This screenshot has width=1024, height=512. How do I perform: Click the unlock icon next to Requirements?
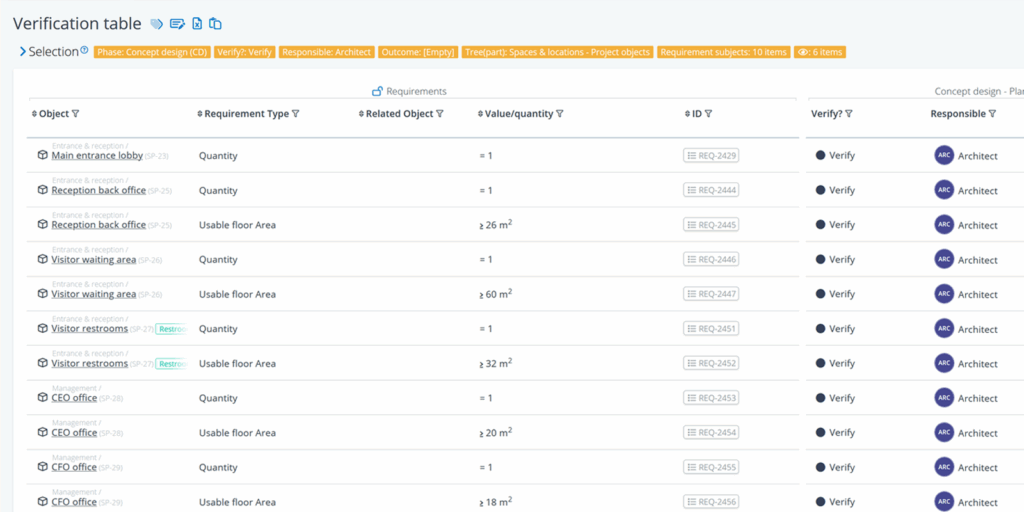pos(377,92)
